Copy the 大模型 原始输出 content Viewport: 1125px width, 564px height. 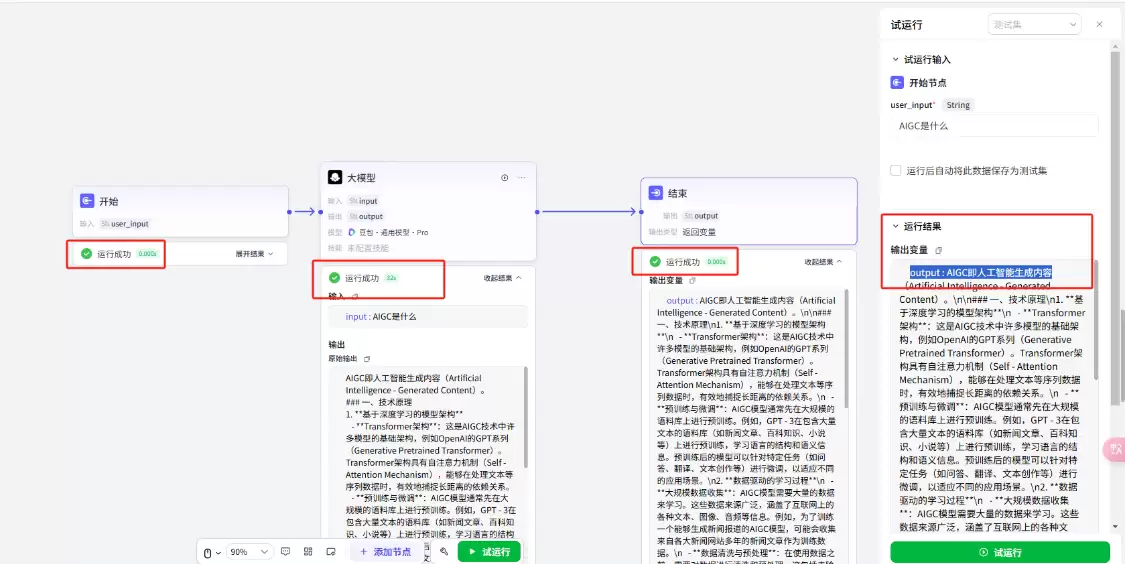tap(367, 359)
